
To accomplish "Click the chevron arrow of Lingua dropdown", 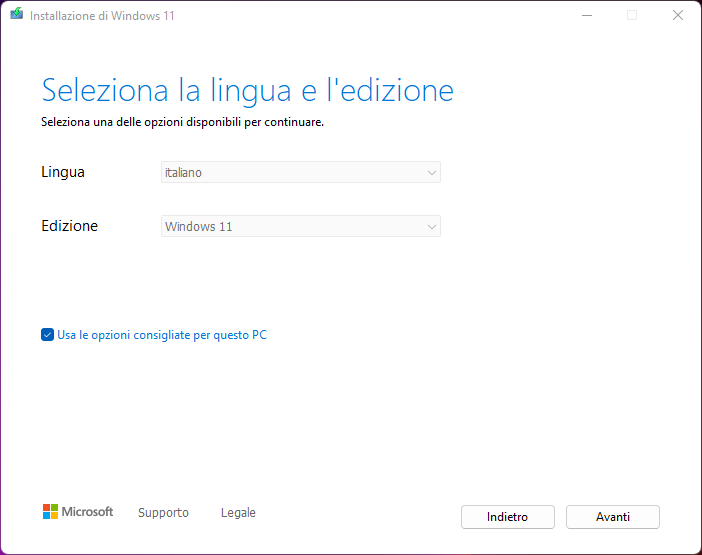I will click(x=431, y=173).
